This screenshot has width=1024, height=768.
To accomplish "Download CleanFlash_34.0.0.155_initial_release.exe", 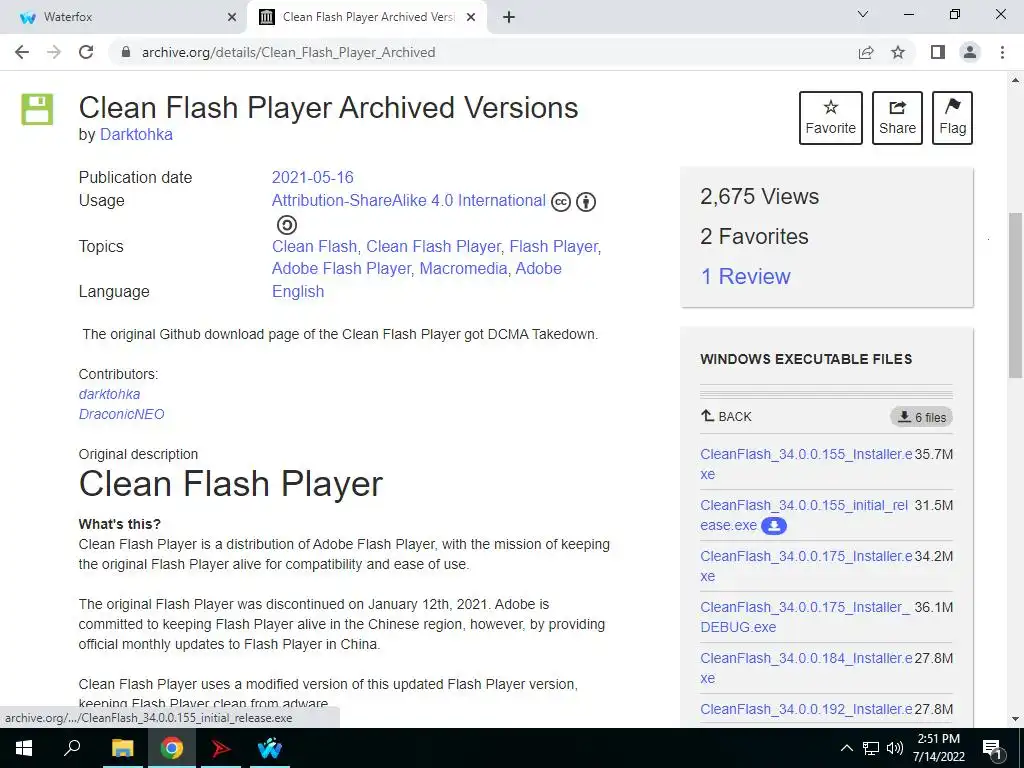I will tap(804, 515).
